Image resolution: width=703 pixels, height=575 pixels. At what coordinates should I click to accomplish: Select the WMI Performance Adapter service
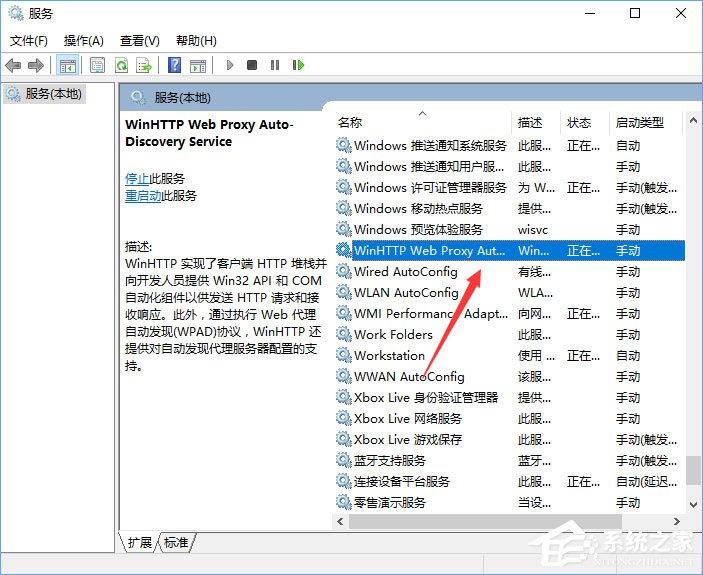[x=510, y=314]
